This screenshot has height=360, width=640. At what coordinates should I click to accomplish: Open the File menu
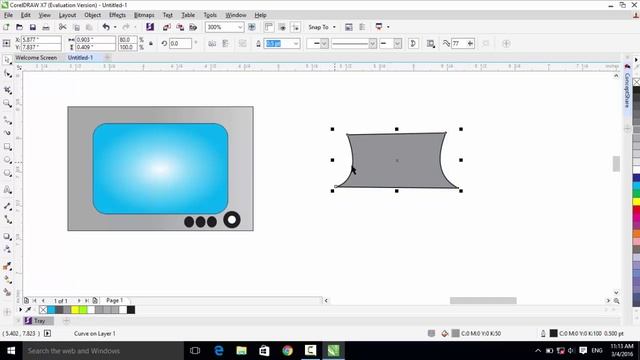click(9, 15)
